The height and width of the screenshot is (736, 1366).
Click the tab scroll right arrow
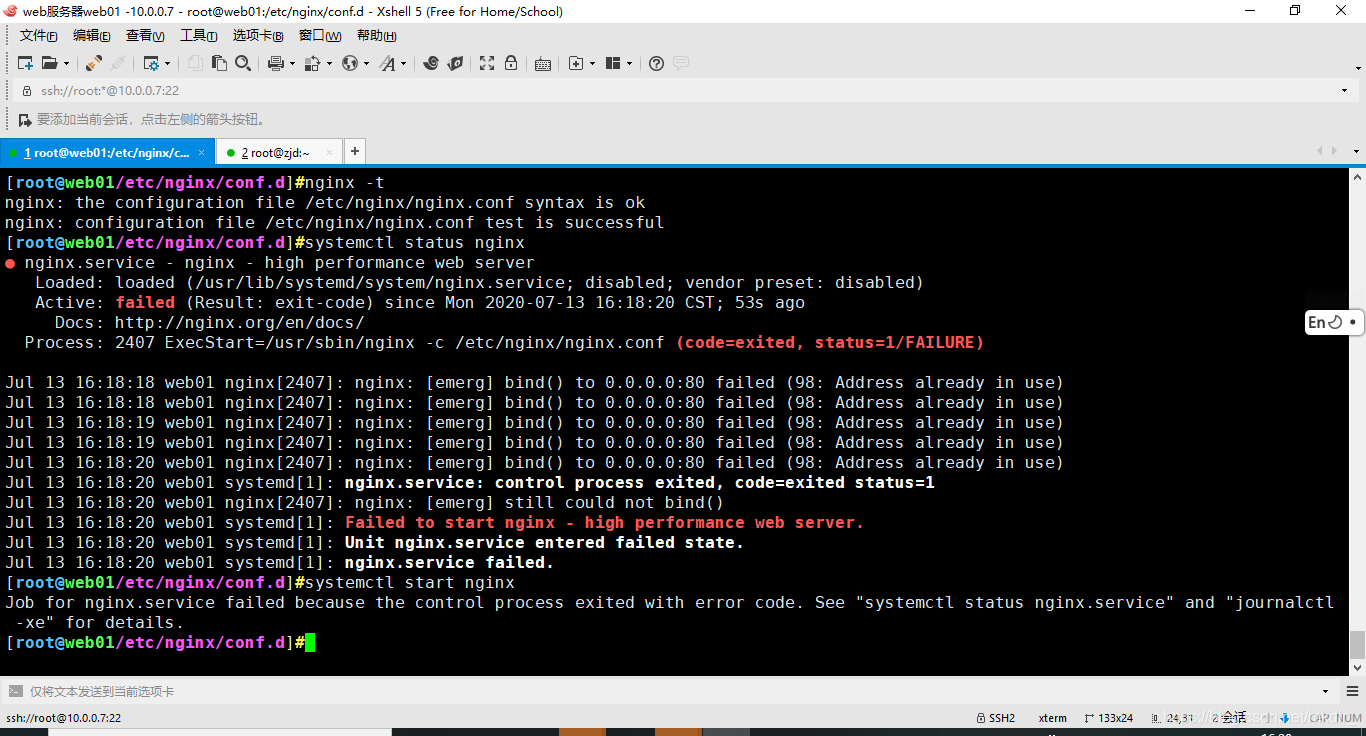point(1334,151)
